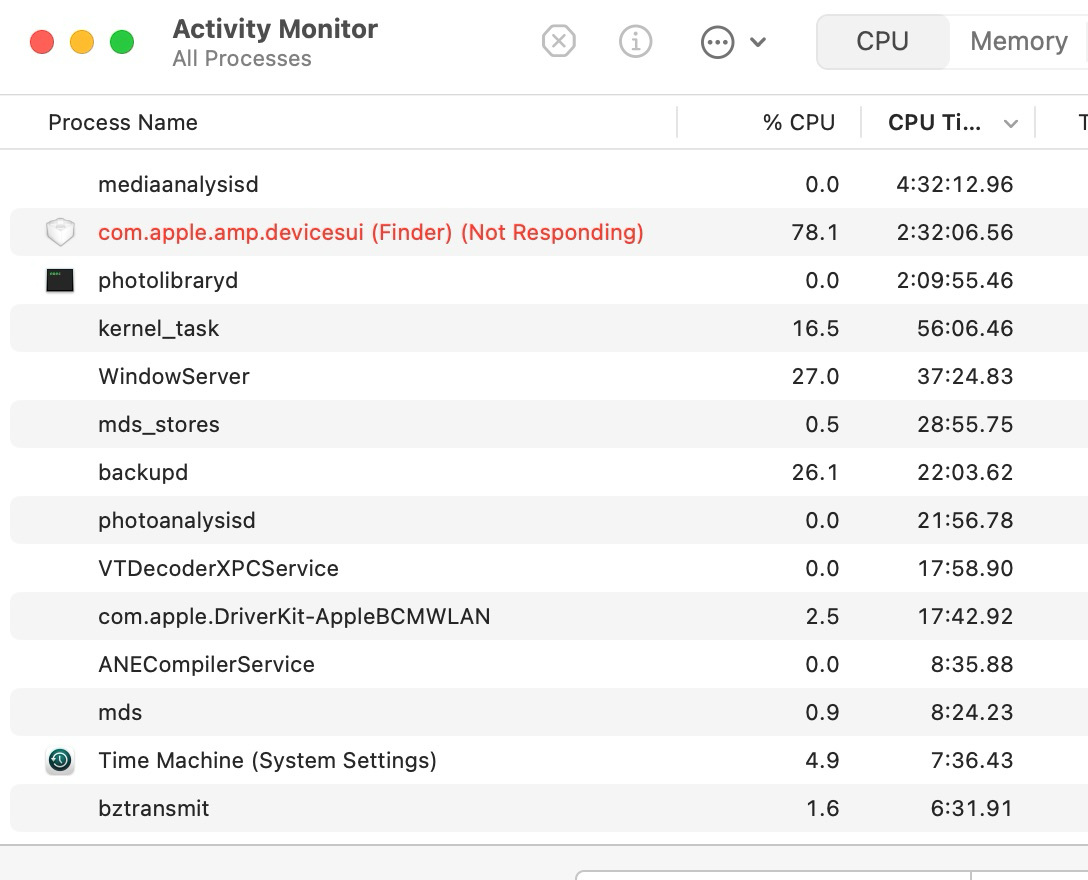
Task: Click the shield icon of com.apple.amp.devicesui
Action: click(x=60, y=232)
